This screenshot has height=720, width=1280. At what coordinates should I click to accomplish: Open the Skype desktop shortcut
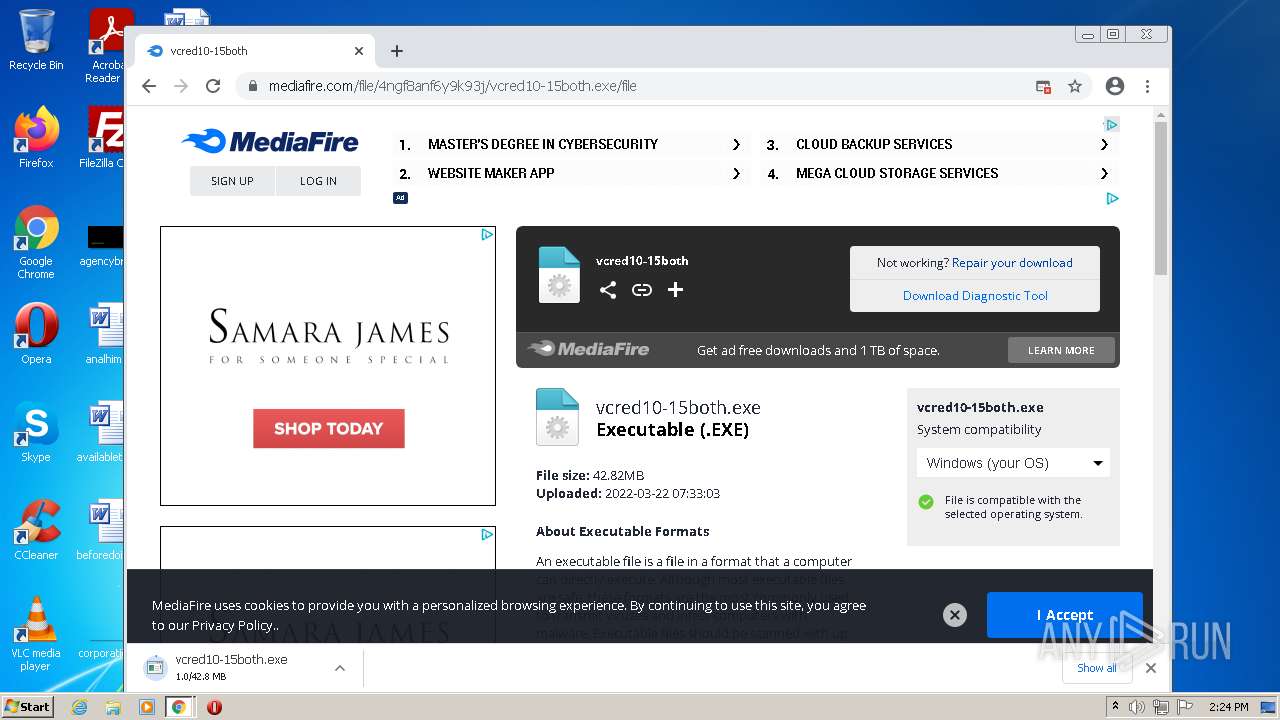(x=36, y=432)
